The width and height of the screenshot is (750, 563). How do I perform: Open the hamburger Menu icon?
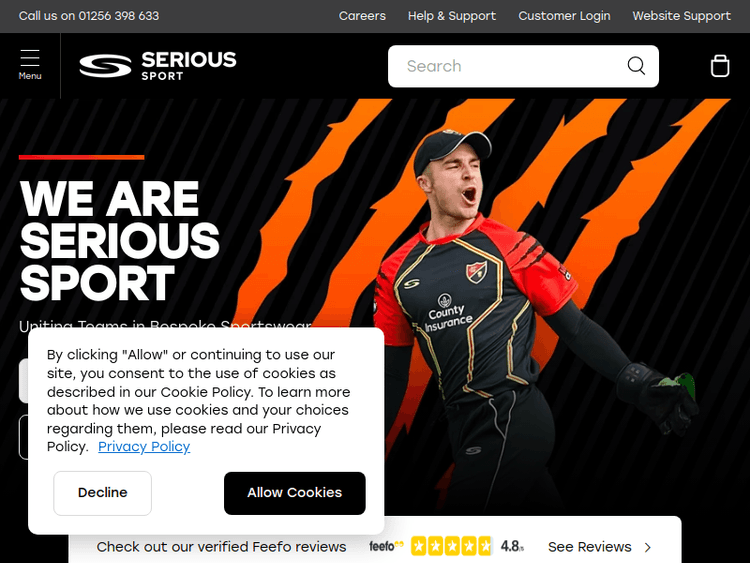pyautogui.click(x=30, y=64)
